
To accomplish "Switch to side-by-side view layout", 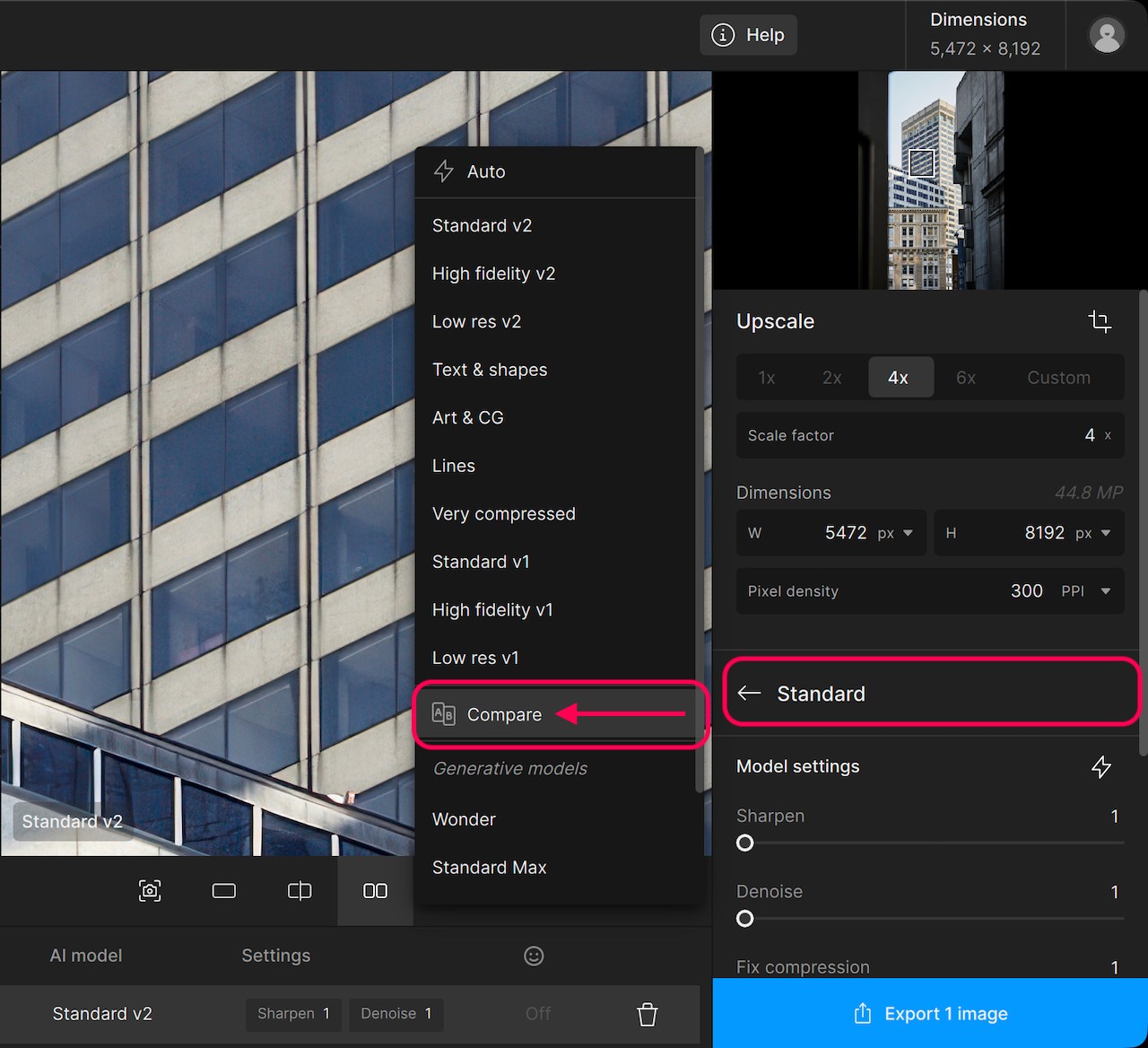I will click(375, 890).
